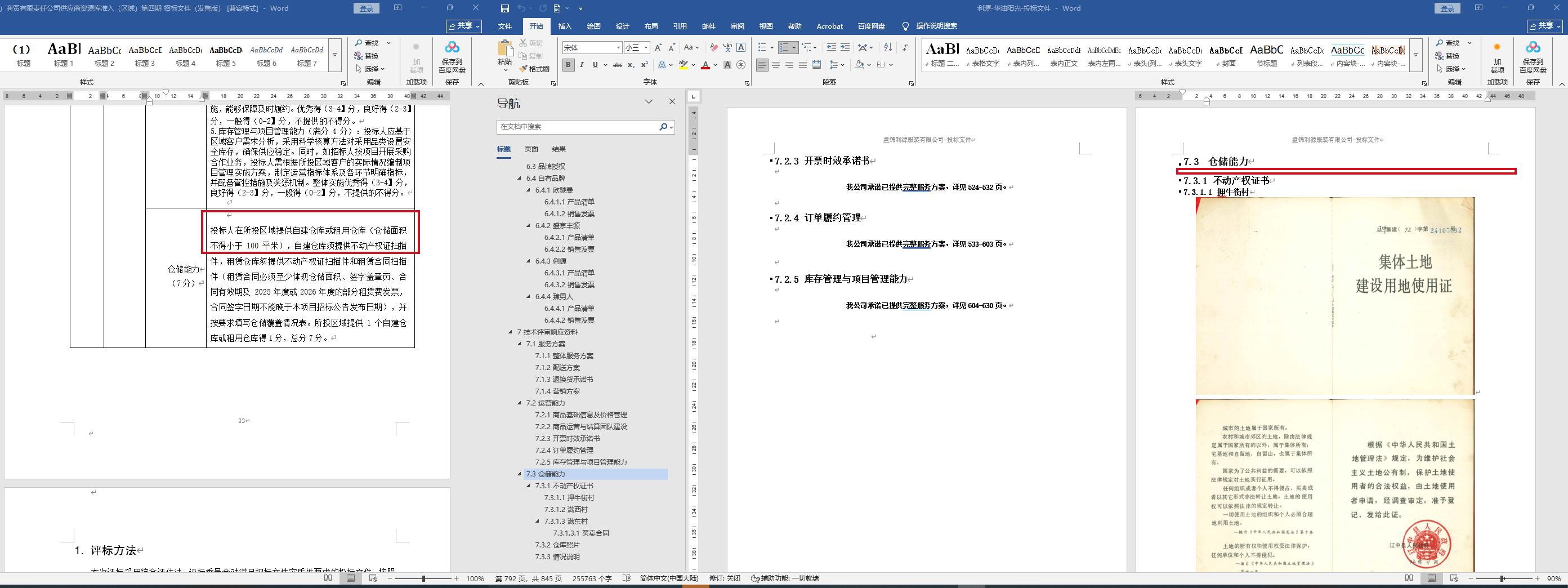Click the text highlight color button

pos(684,65)
